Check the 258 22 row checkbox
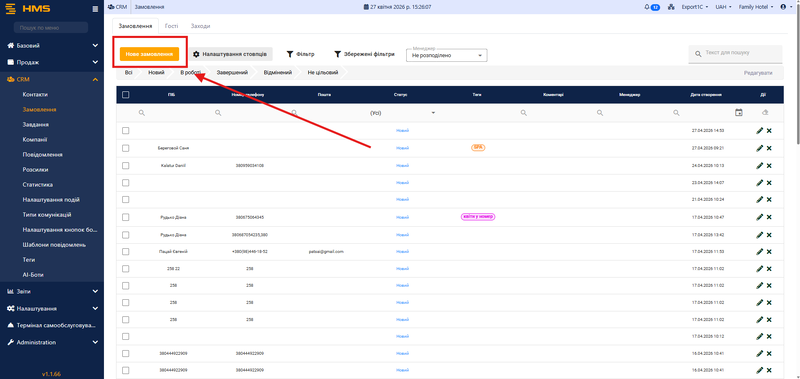Image resolution: width=800 pixels, height=379 pixels. pos(126,268)
